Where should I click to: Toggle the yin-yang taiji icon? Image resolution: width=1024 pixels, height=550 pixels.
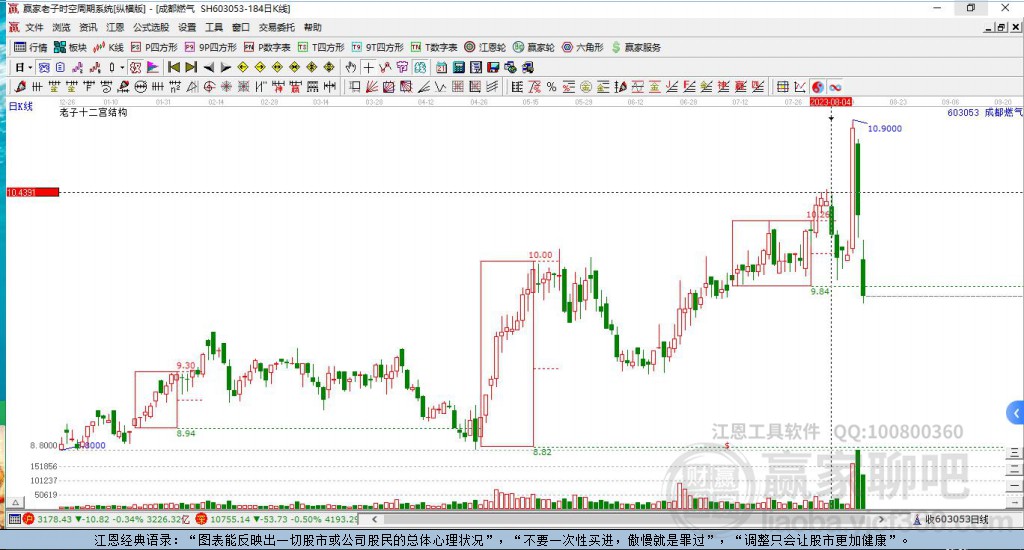click(x=818, y=87)
